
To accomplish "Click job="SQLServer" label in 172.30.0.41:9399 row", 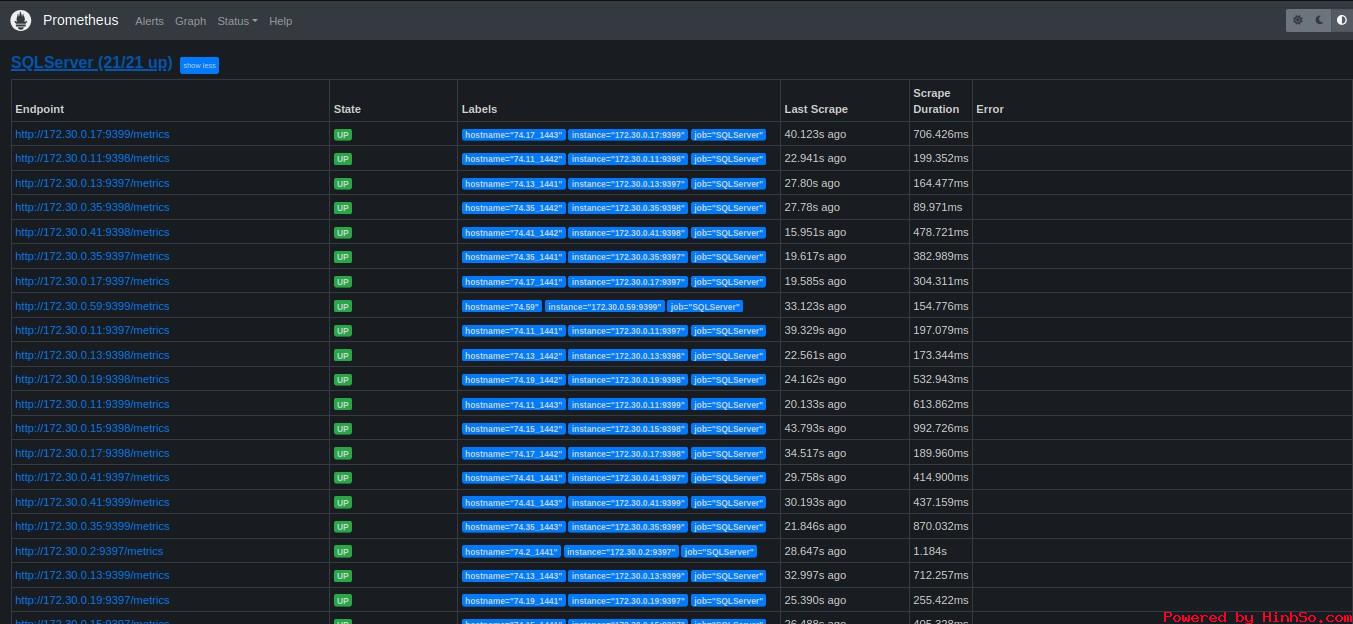I will point(728,502).
